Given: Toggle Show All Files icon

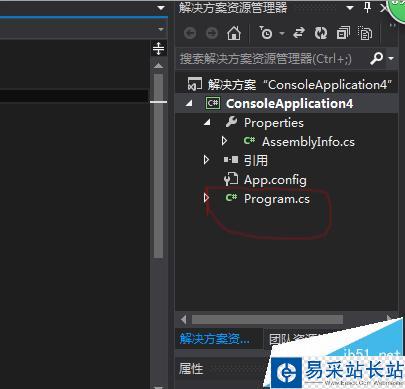Looking at the screenshot, I should [365, 33].
